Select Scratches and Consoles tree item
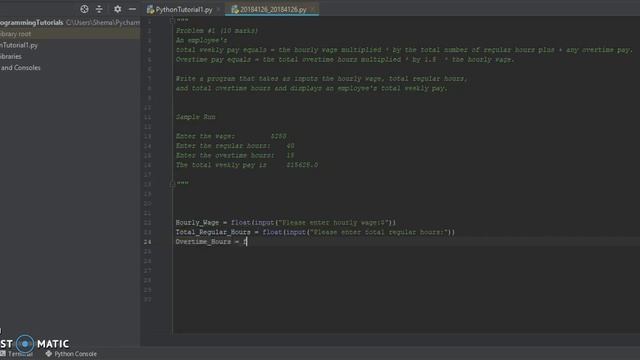 tap(20, 68)
